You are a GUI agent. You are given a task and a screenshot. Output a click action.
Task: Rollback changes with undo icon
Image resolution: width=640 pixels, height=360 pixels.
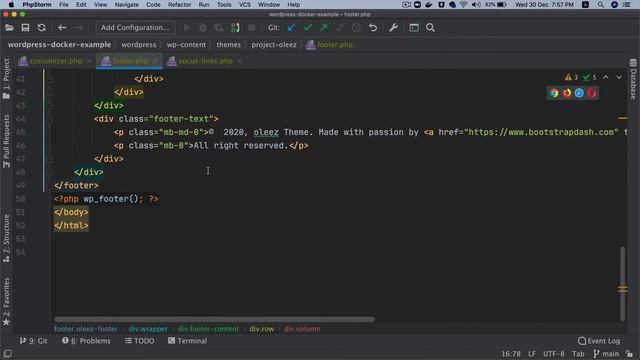click(373, 28)
